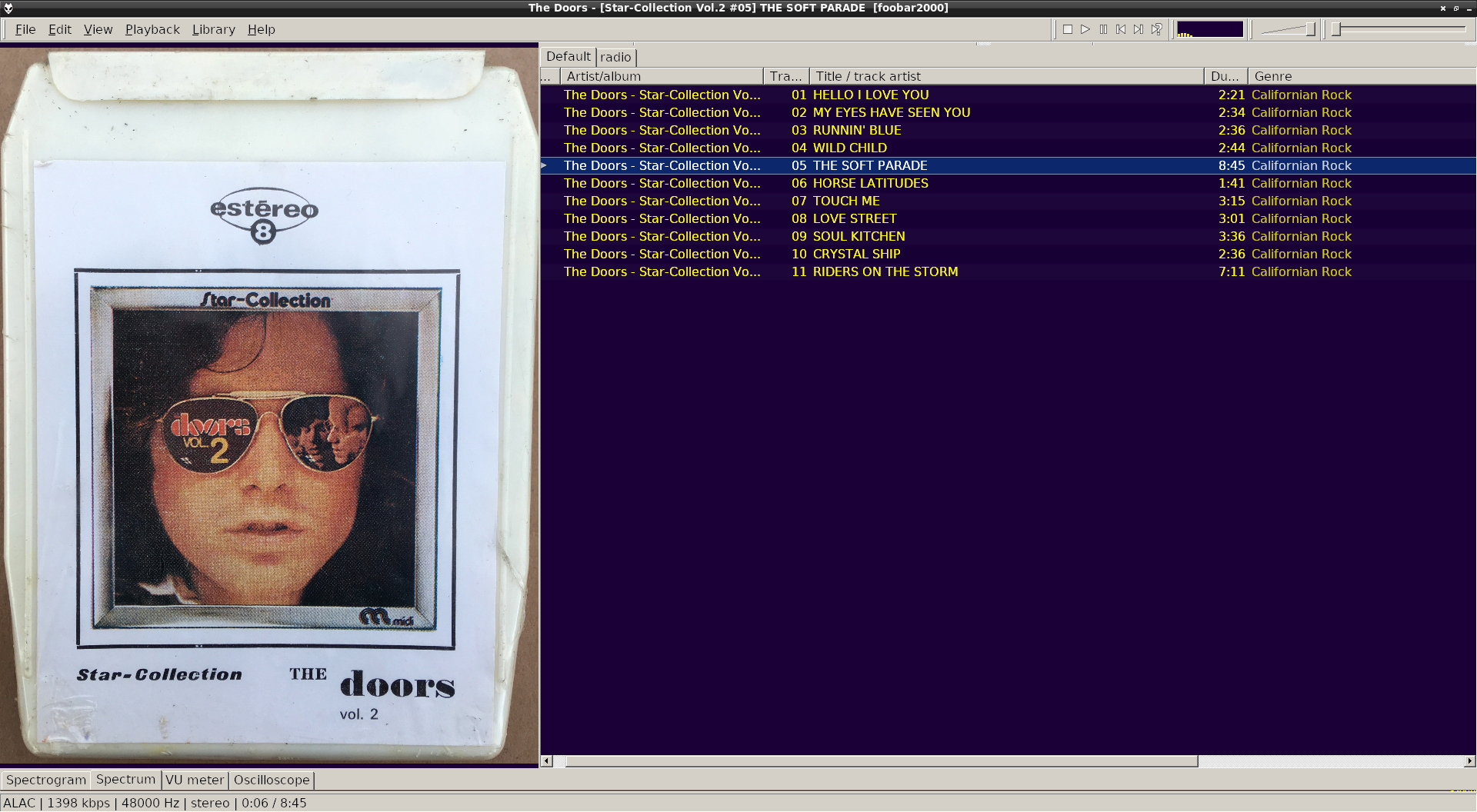Open the VU meter tab
1477x812 pixels.
195,780
